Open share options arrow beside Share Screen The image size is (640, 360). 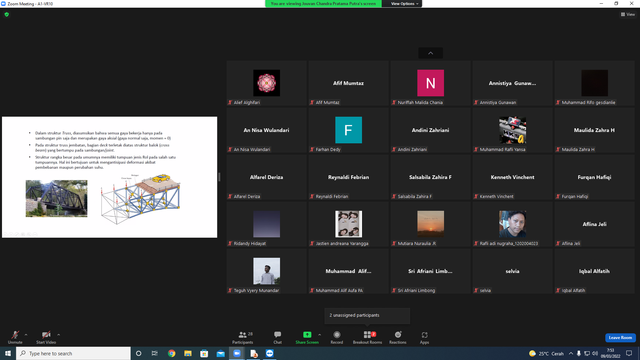coord(320,335)
